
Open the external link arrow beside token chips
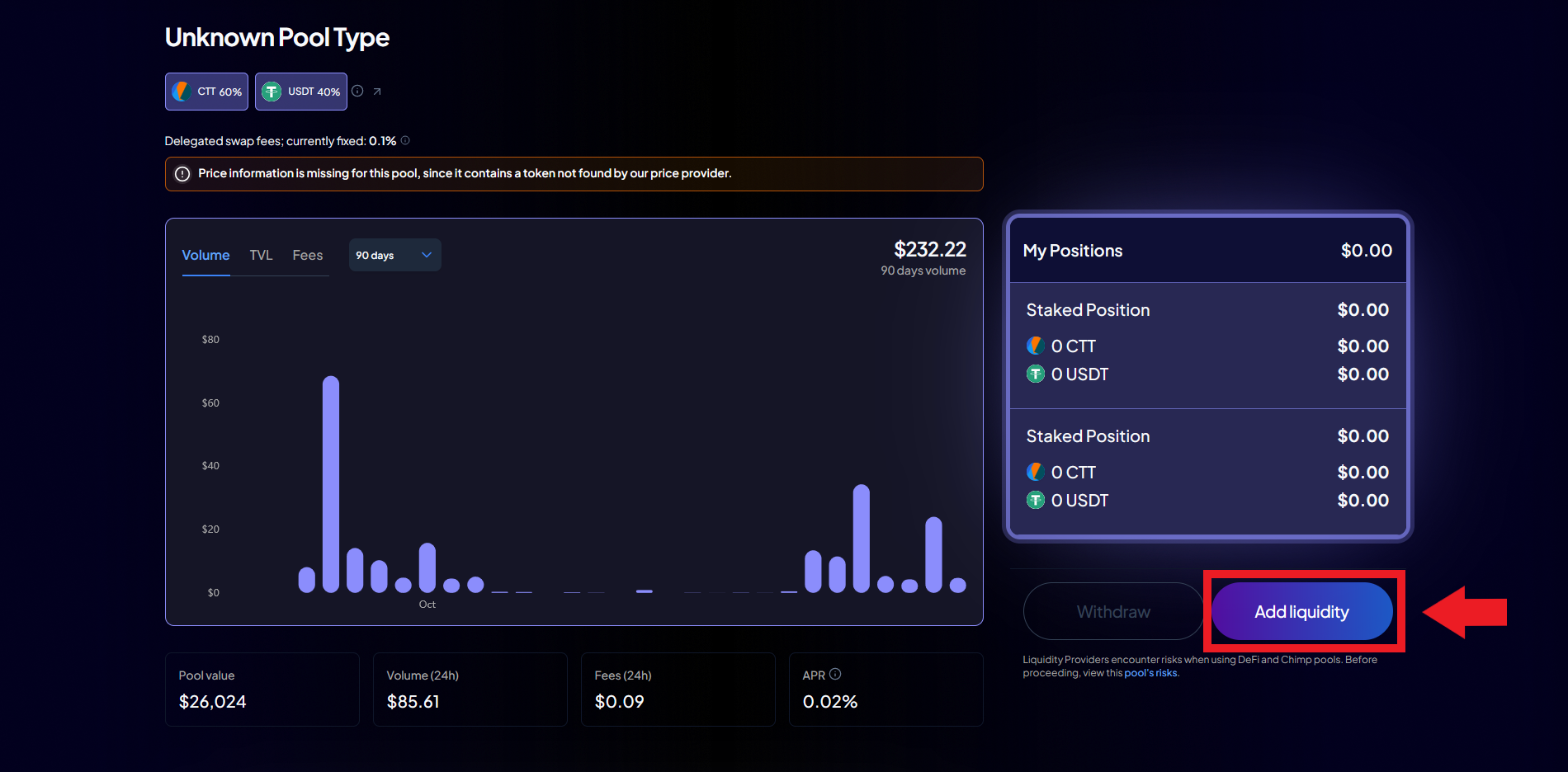(377, 92)
